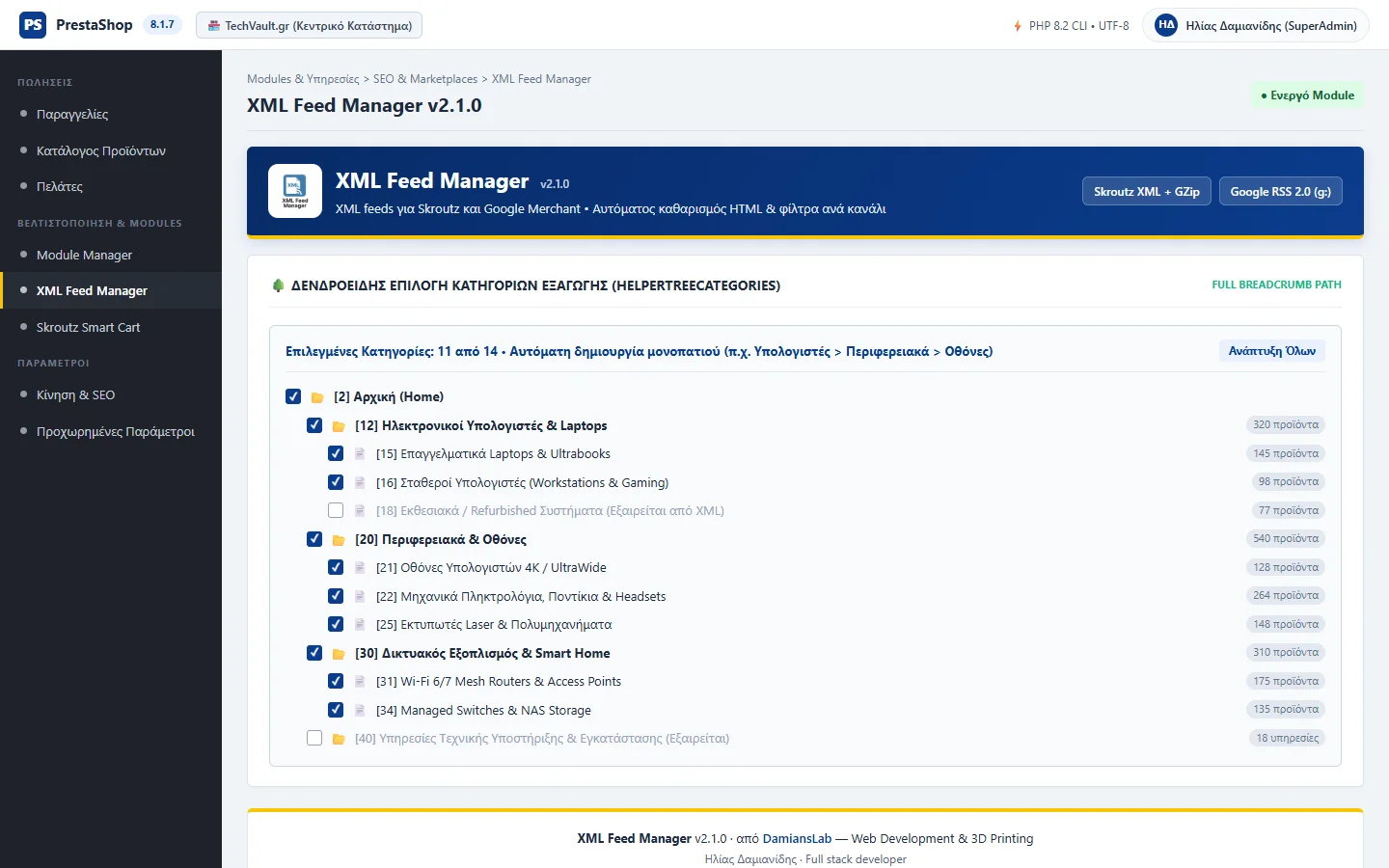Viewport: 1389px width, 868px height.
Task: Click the tree icon beside ΔΕΝΔΡΟΕΙΔΗΣ ΕΠΙΛΟΓΗ heading
Action: coord(278,285)
